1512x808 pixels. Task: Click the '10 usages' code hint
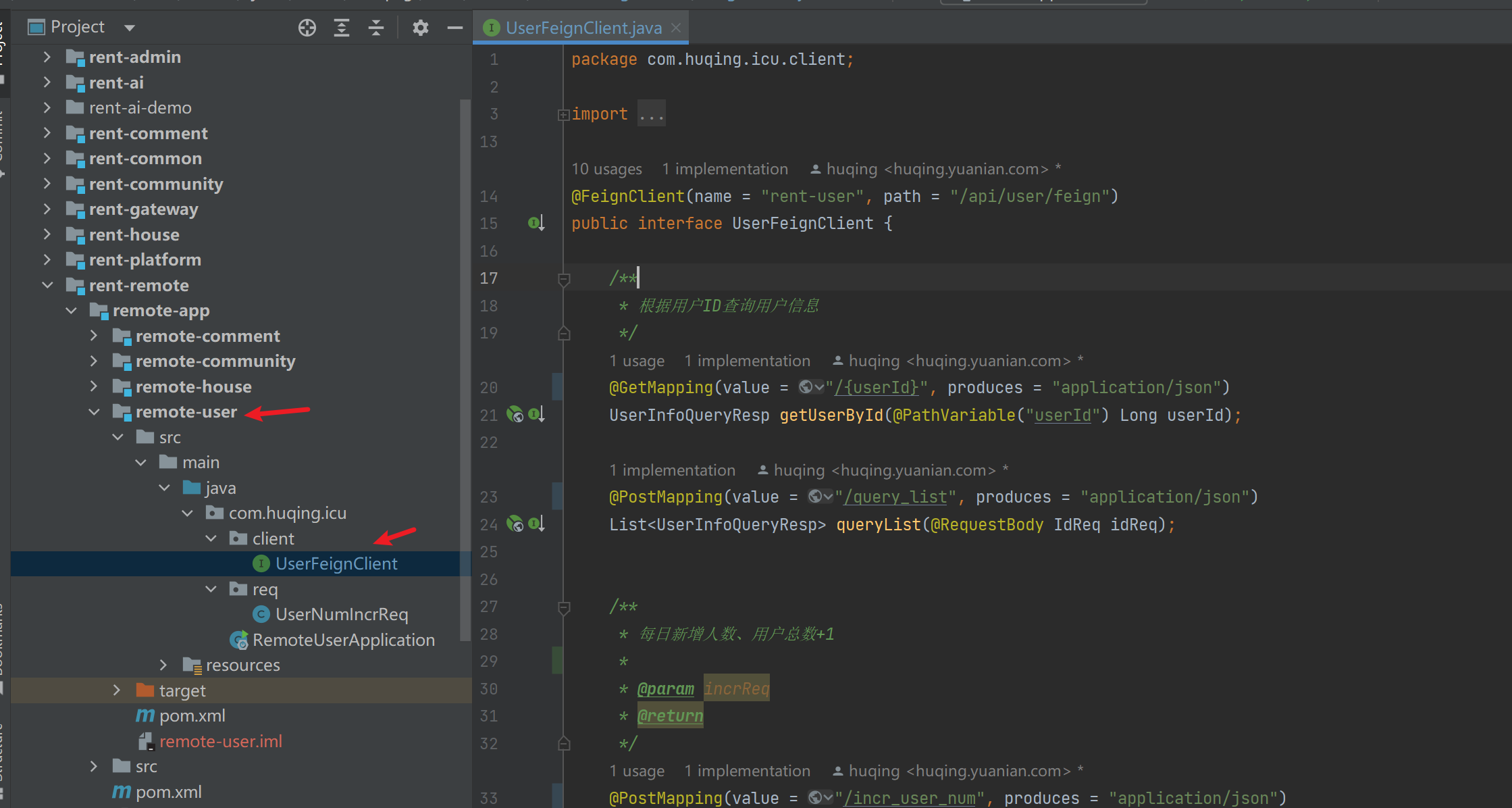click(x=606, y=169)
